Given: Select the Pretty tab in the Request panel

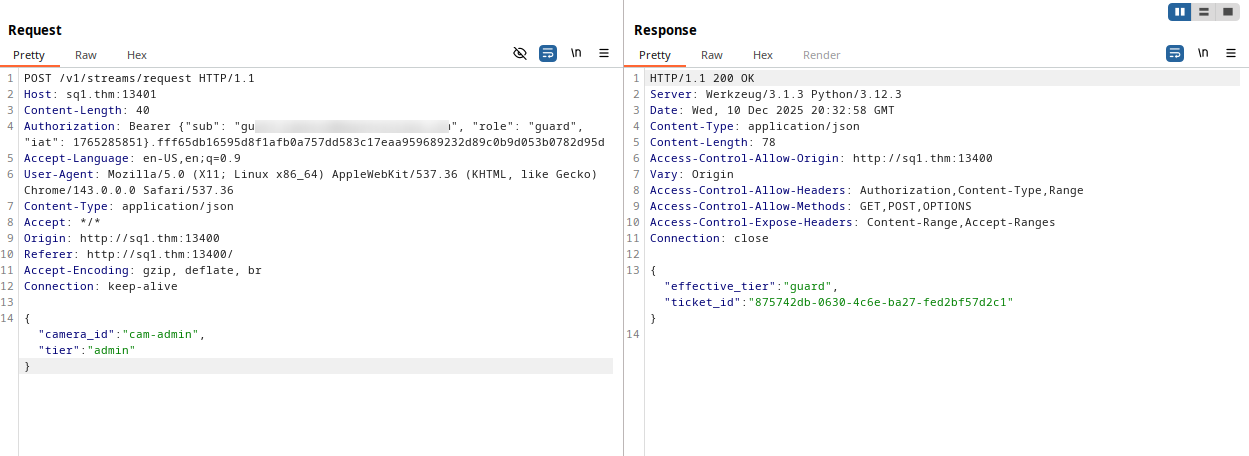Looking at the screenshot, I should coord(29,55).
